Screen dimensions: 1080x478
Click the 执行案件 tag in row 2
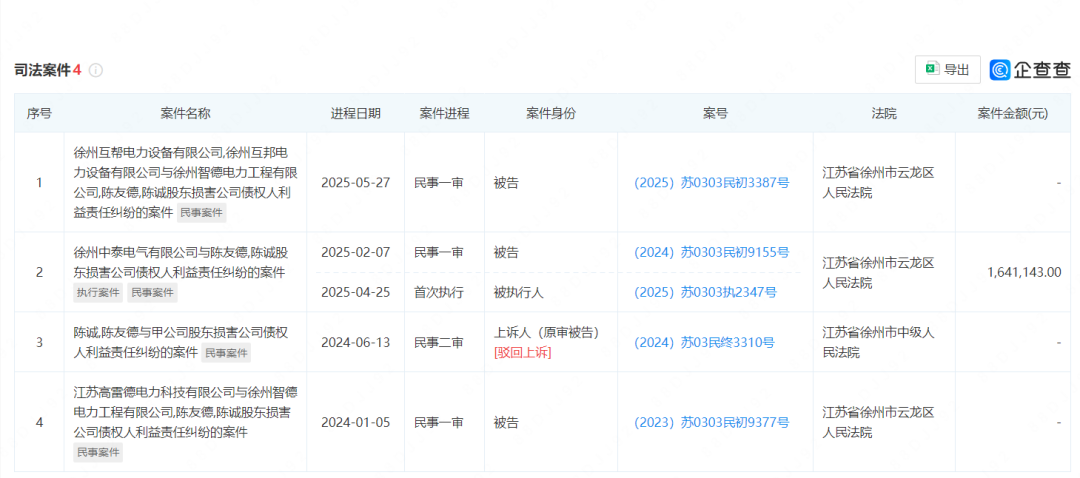(x=98, y=293)
